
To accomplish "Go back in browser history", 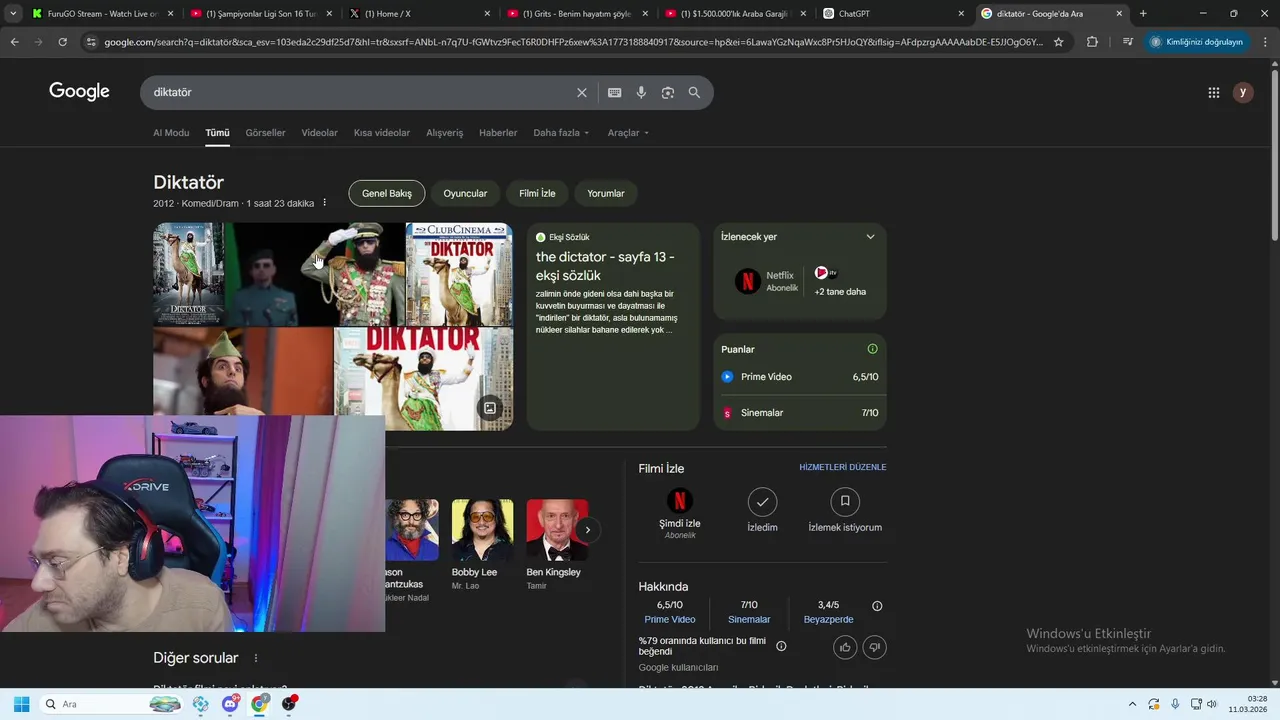I will [14, 42].
